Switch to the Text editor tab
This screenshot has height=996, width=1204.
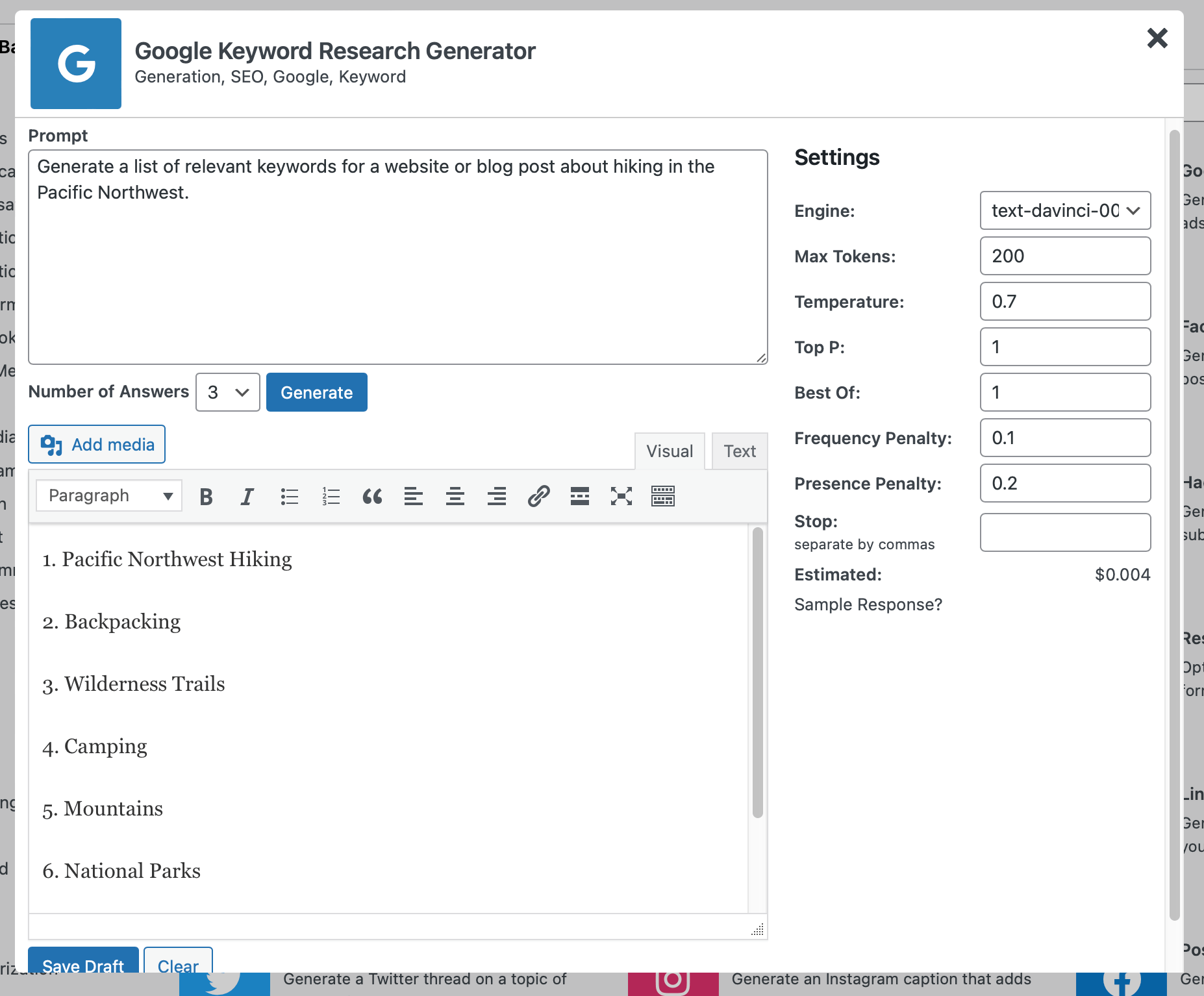click(x=740, y=451)
